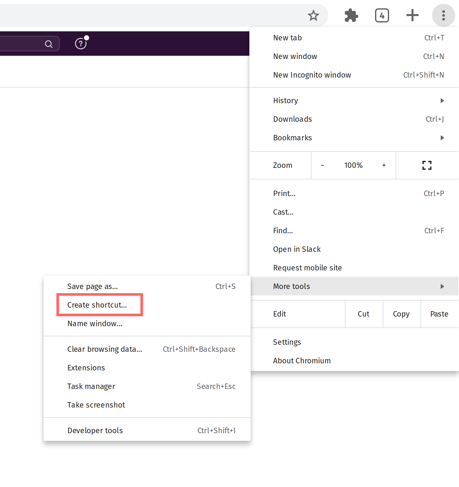Click the Copy button in Edit row
Screen dimensions: 459x487
pyautogui.click(x=401, y=314)
